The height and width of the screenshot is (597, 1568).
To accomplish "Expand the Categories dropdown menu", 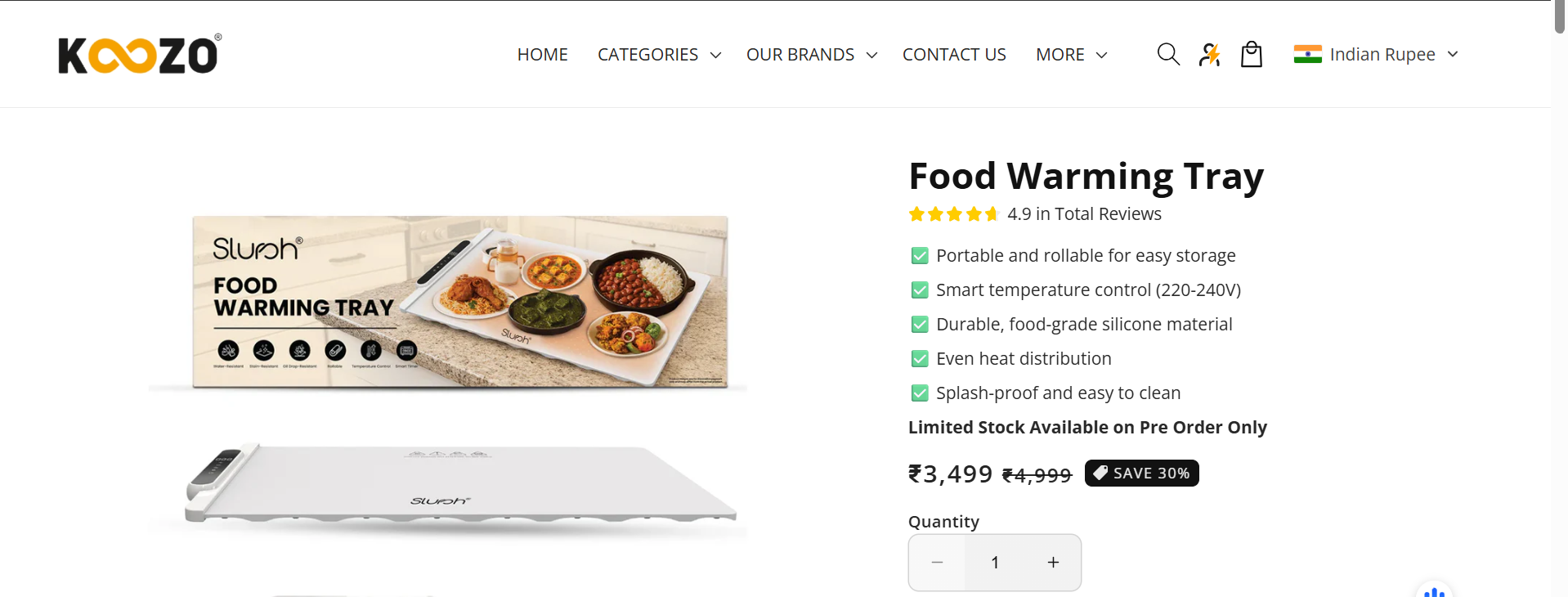I will coord(659,55).
